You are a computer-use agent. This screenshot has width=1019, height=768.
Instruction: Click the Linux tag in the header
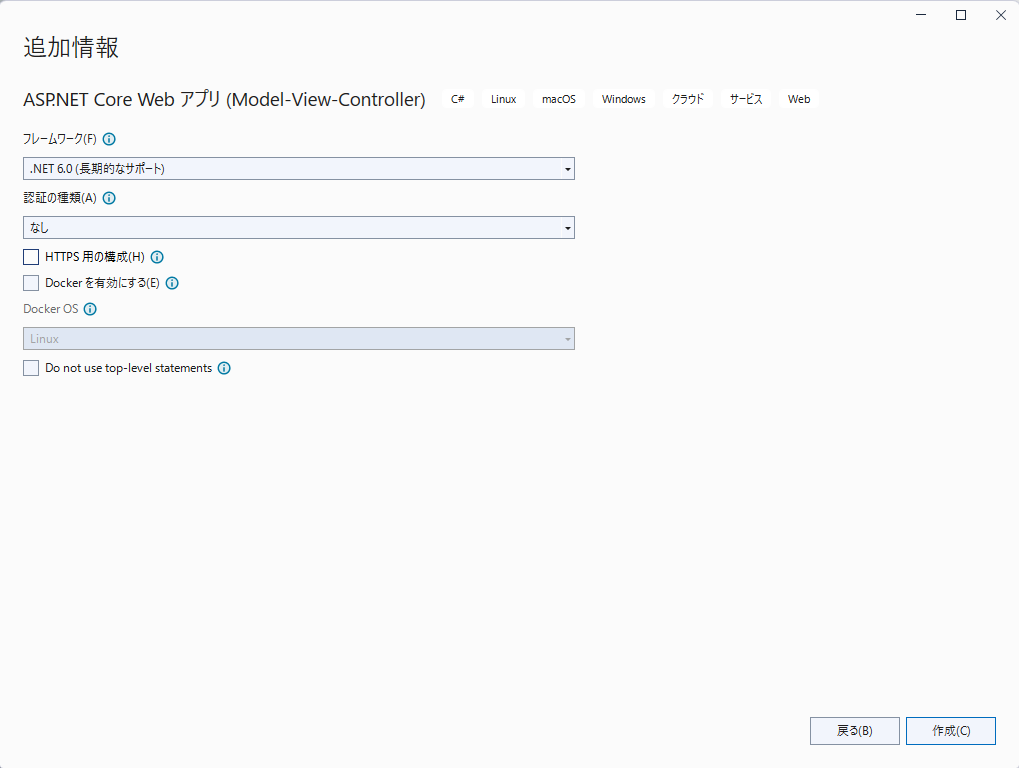[504, 99]
